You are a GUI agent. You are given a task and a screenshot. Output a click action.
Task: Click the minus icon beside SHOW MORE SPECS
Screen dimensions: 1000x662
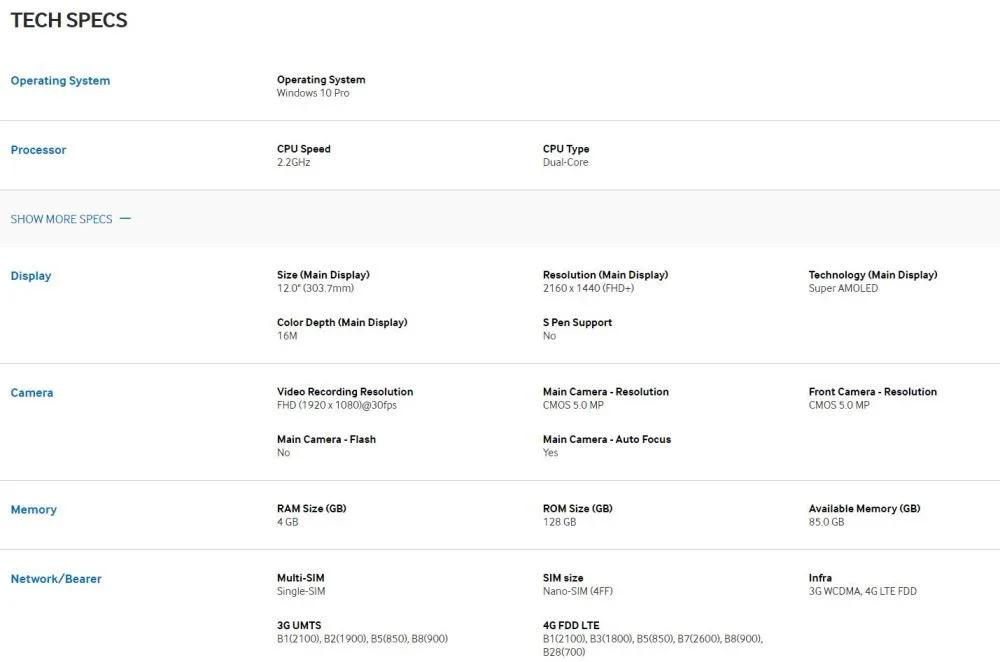click(125, 219)
